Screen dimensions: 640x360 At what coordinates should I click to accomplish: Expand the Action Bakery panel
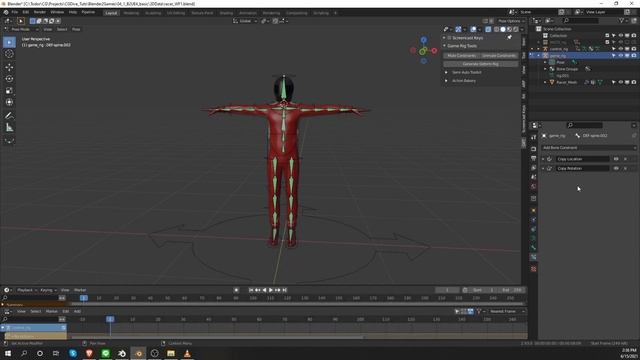coord(463,81)
